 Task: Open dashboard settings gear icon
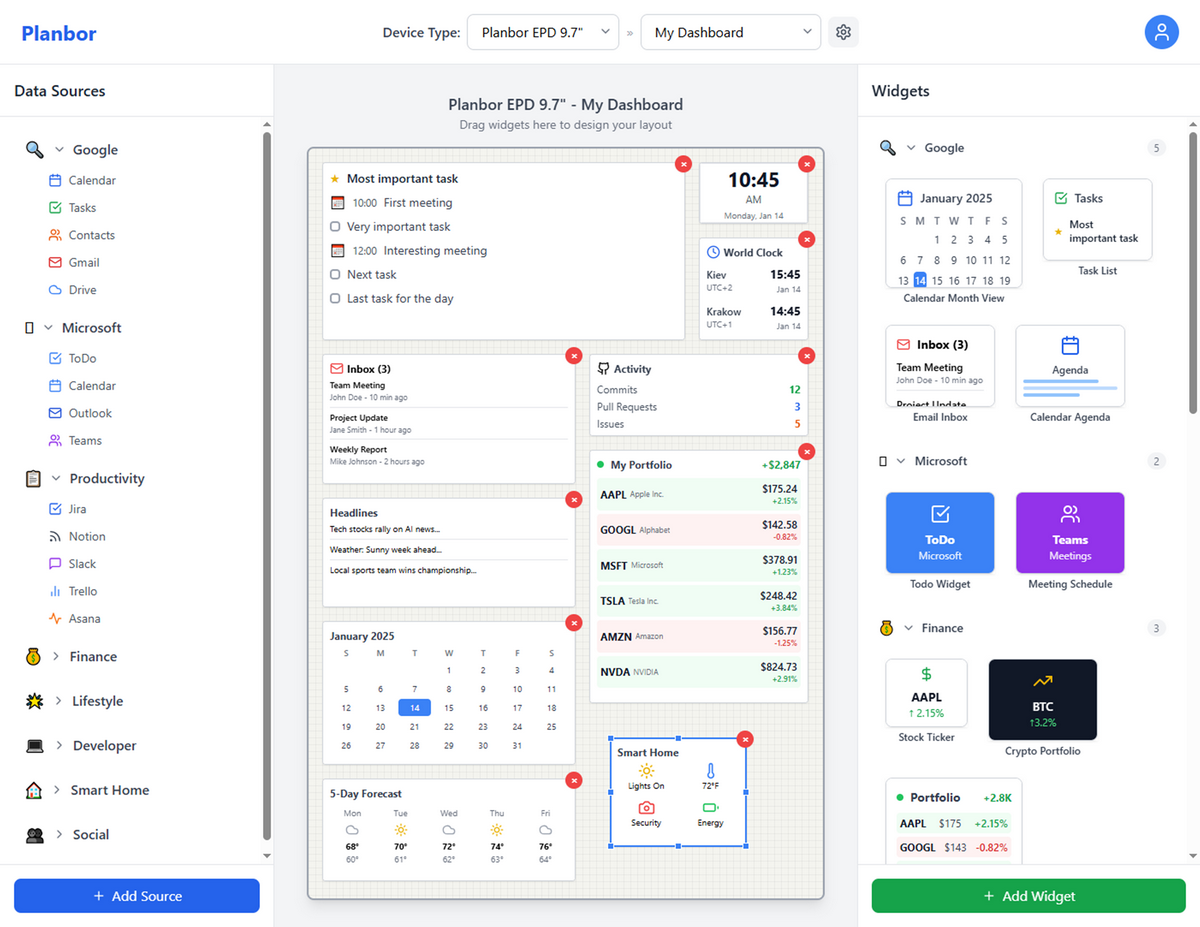(x=843, y=32)
